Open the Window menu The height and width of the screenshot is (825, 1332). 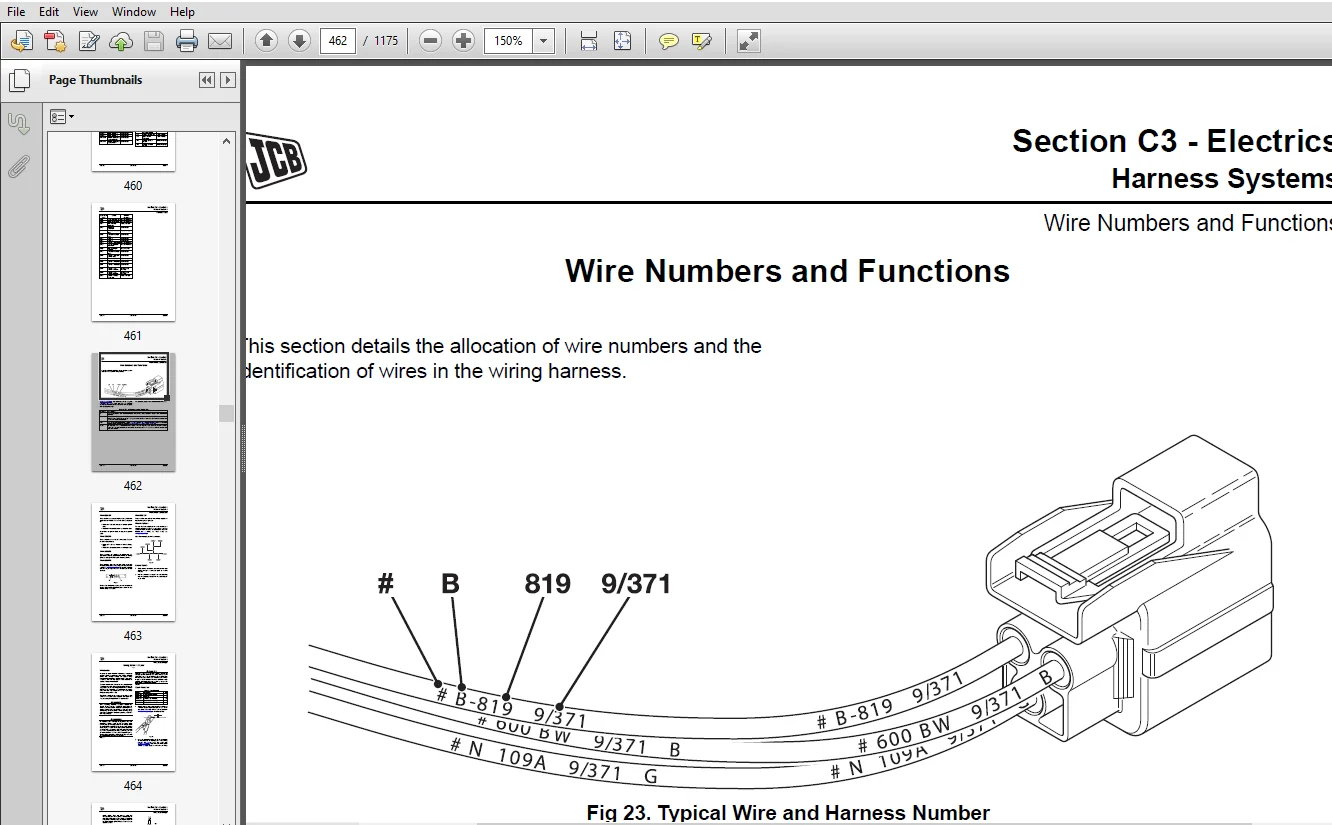[x=134, y=12]
